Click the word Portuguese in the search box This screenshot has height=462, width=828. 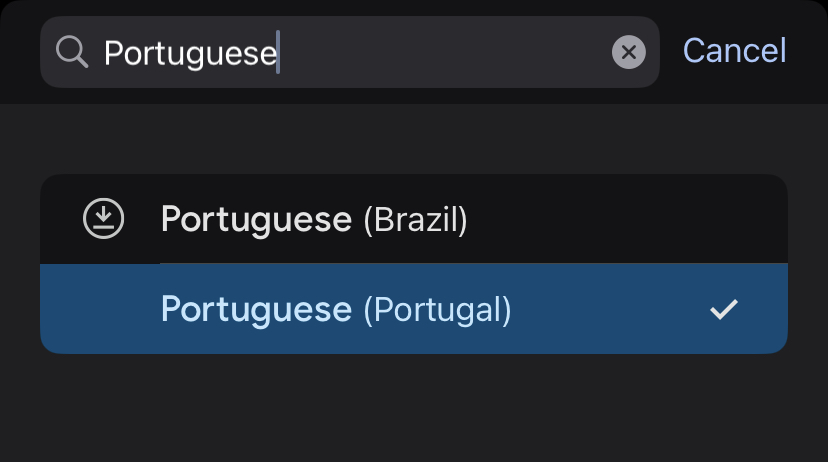point(190,52)
